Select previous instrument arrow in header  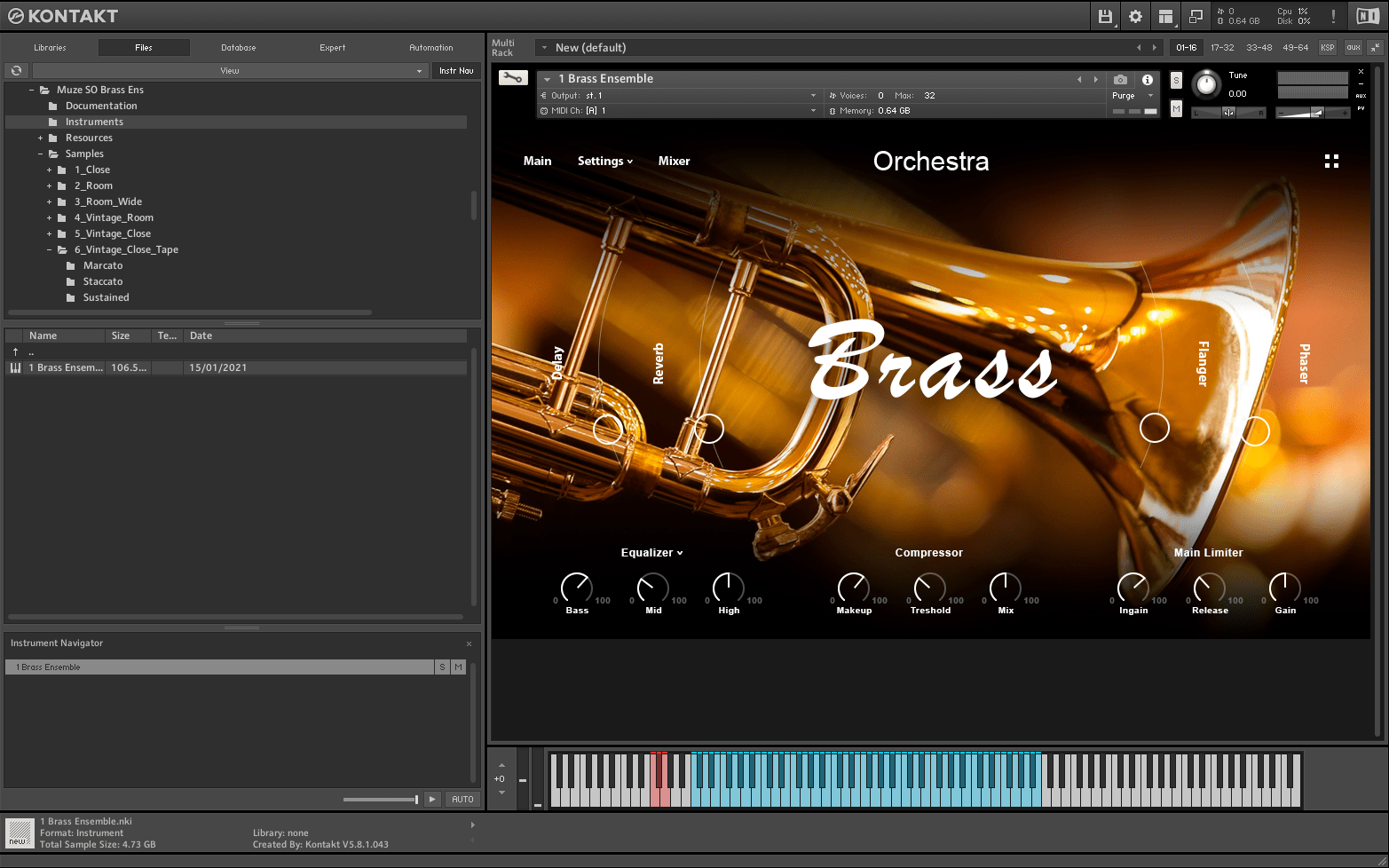tap(1079, 79)
